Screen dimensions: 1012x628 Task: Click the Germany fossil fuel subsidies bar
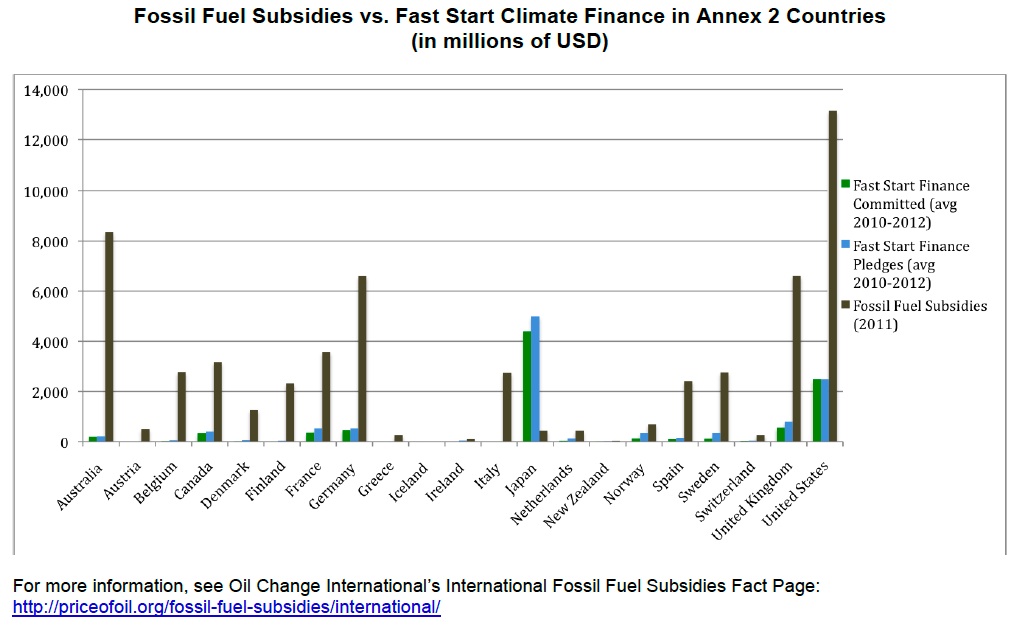[x=362, y=359]
